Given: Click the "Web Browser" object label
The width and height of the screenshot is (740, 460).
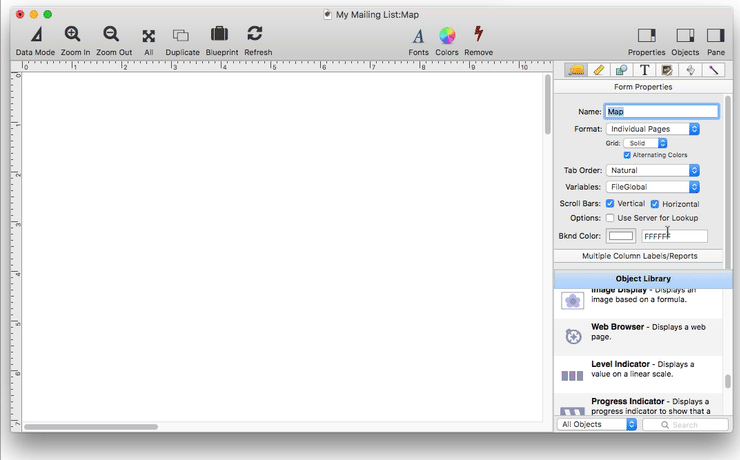Looking at the screenshot, I should (x=617, y=326).
